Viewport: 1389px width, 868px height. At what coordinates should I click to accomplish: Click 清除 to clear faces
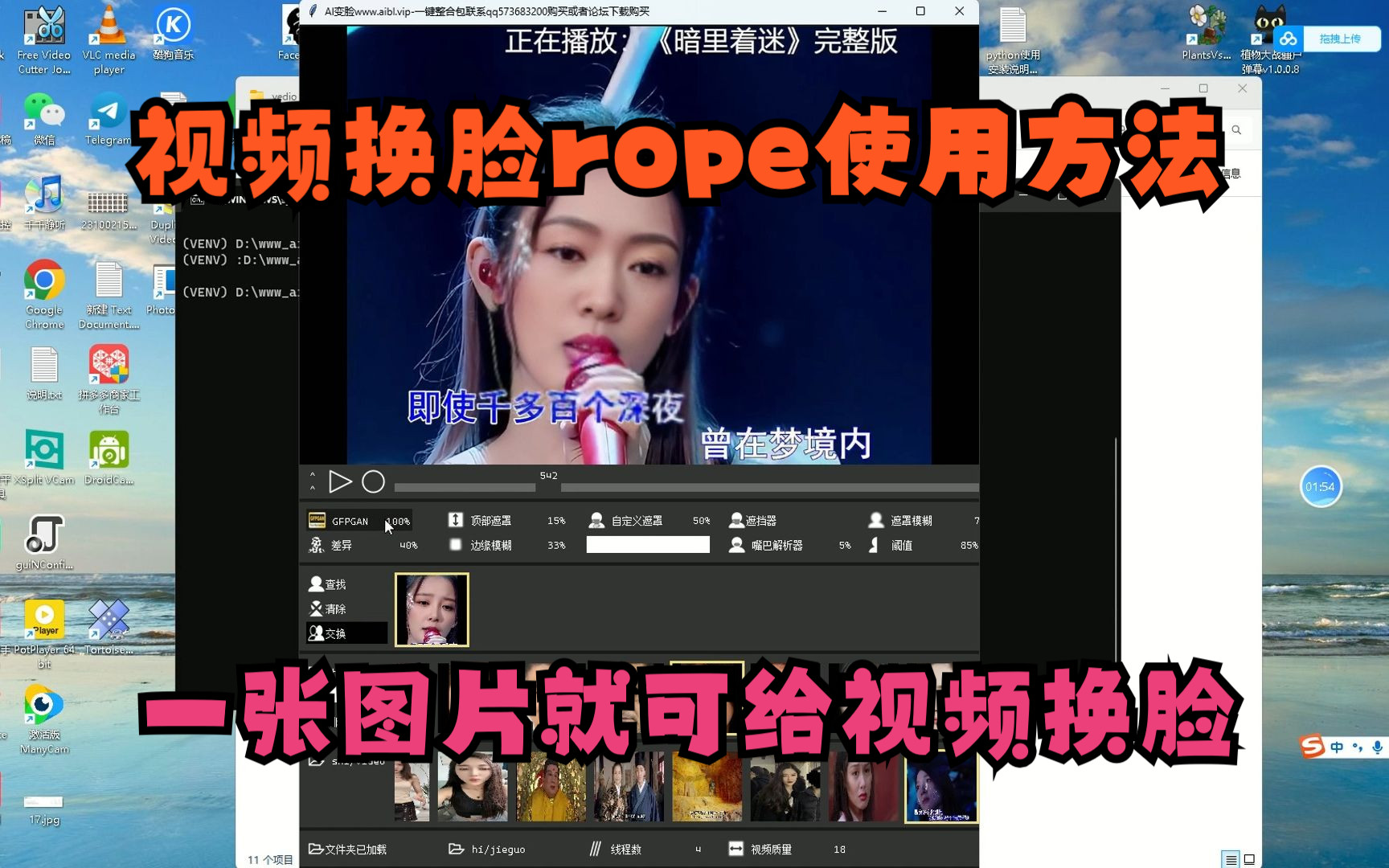pyautogui.click(x=328, y=608)
